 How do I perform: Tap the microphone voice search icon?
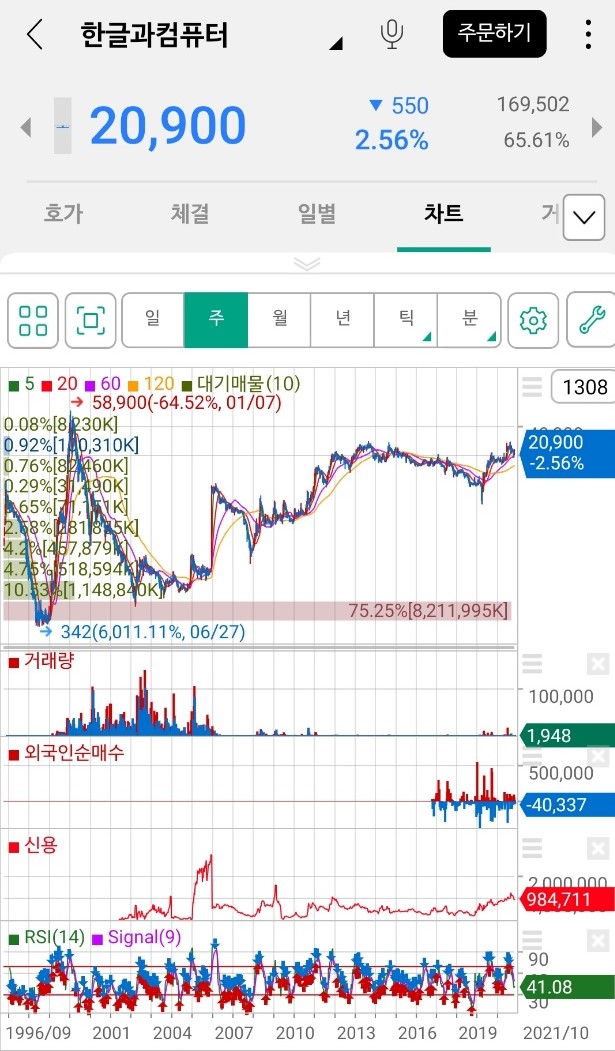pos(392,34)
